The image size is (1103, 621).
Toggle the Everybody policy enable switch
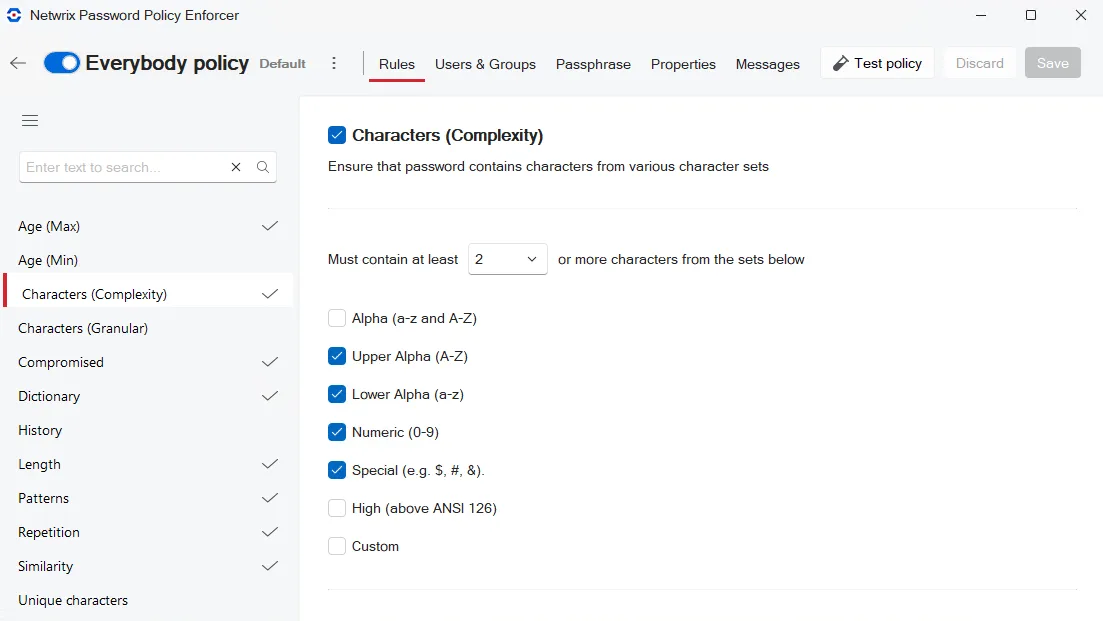(x=61, y=63)
